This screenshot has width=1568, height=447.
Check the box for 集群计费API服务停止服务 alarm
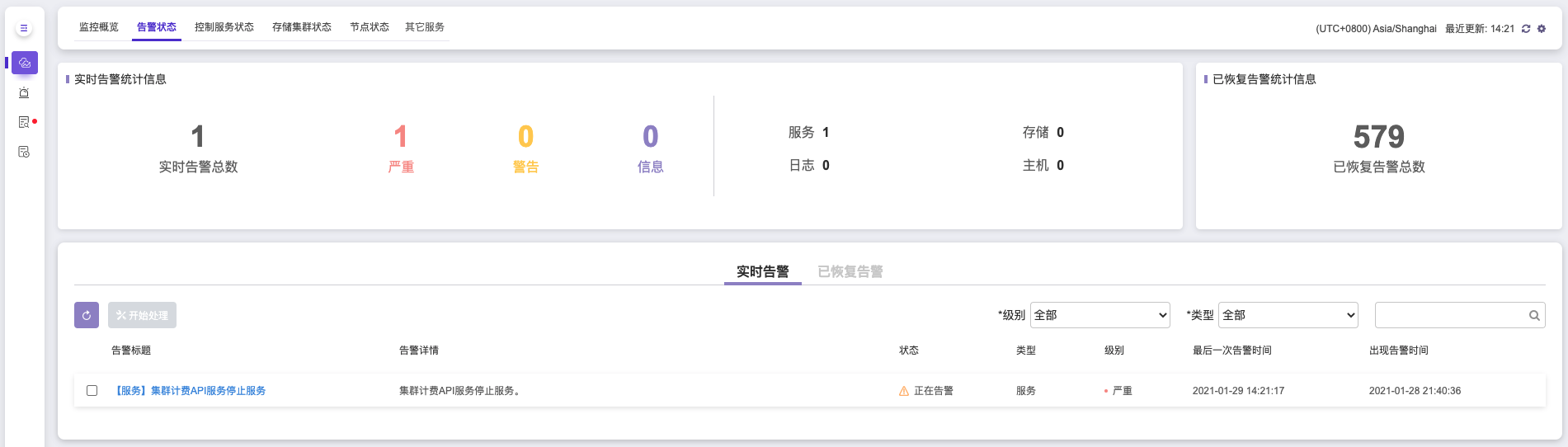pyautogui.click(x=92, y=391)
